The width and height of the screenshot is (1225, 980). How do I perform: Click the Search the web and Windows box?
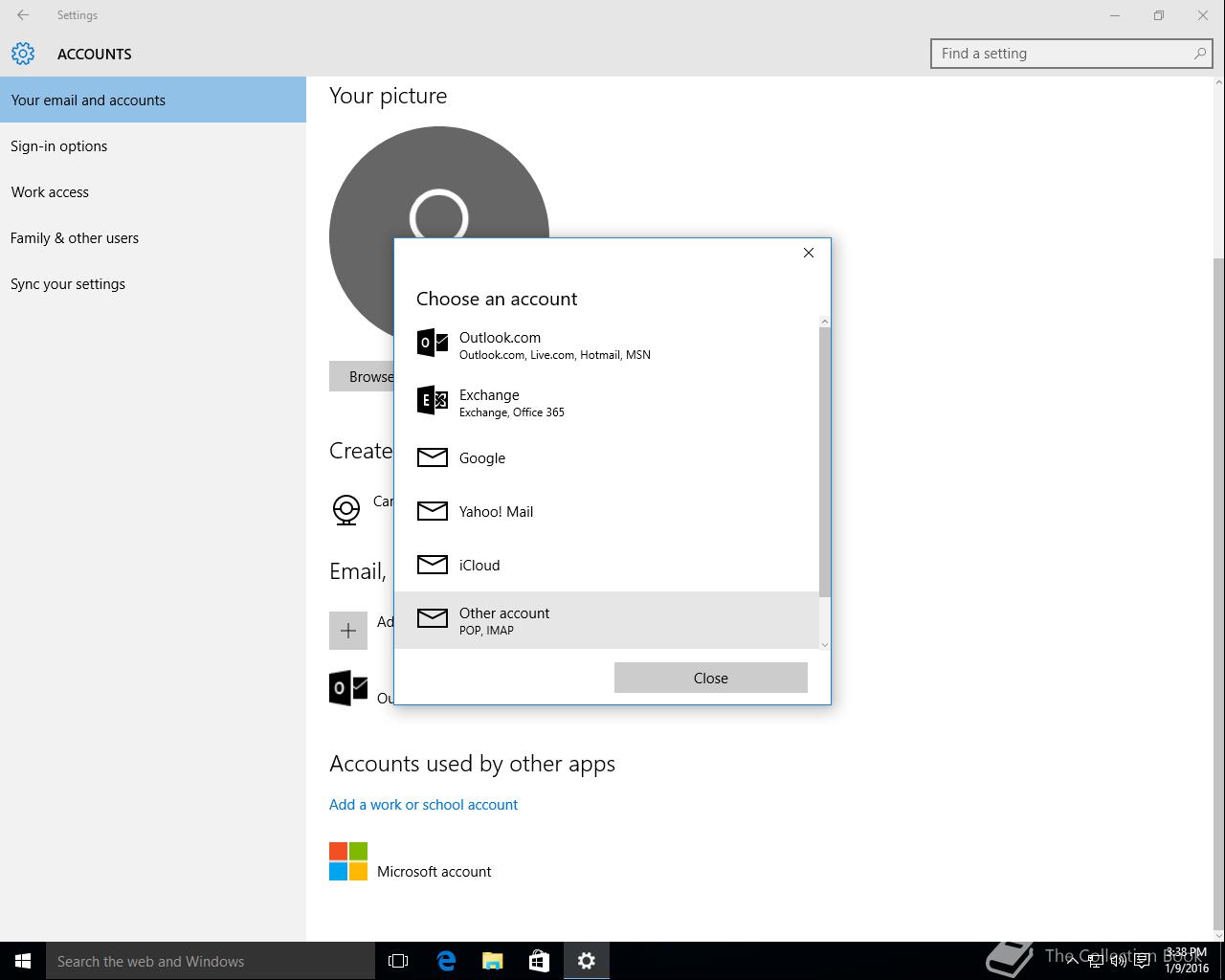[x=211, y=961]
